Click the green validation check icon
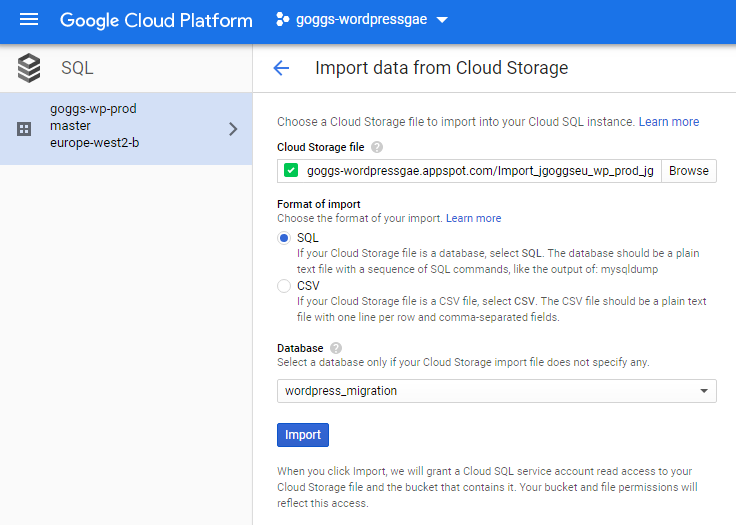The width and height of the screenshot is (736, 525). click(x=291, y=170)
